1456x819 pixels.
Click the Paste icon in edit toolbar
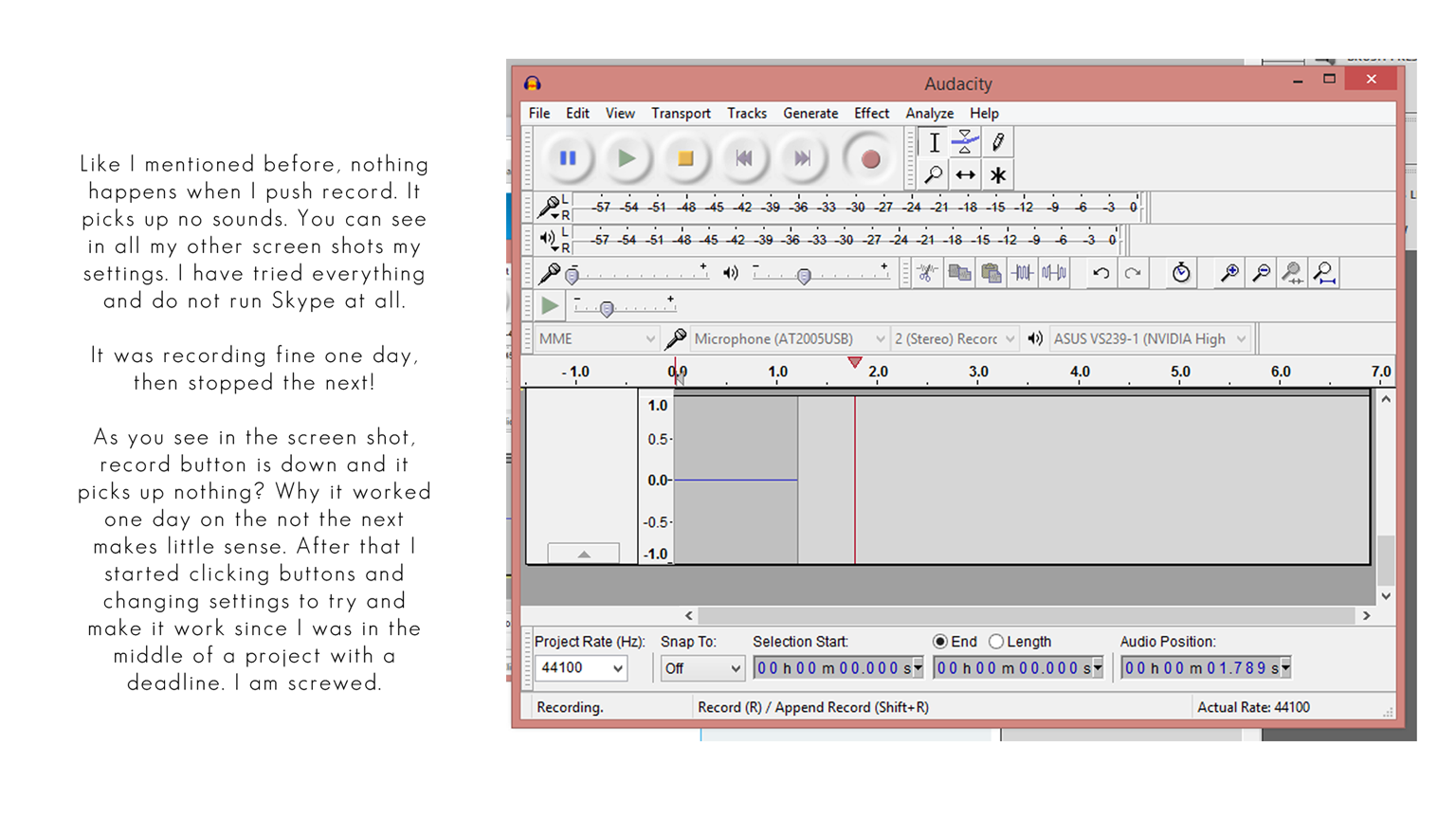pyautogui.click(x=992, y=273)
